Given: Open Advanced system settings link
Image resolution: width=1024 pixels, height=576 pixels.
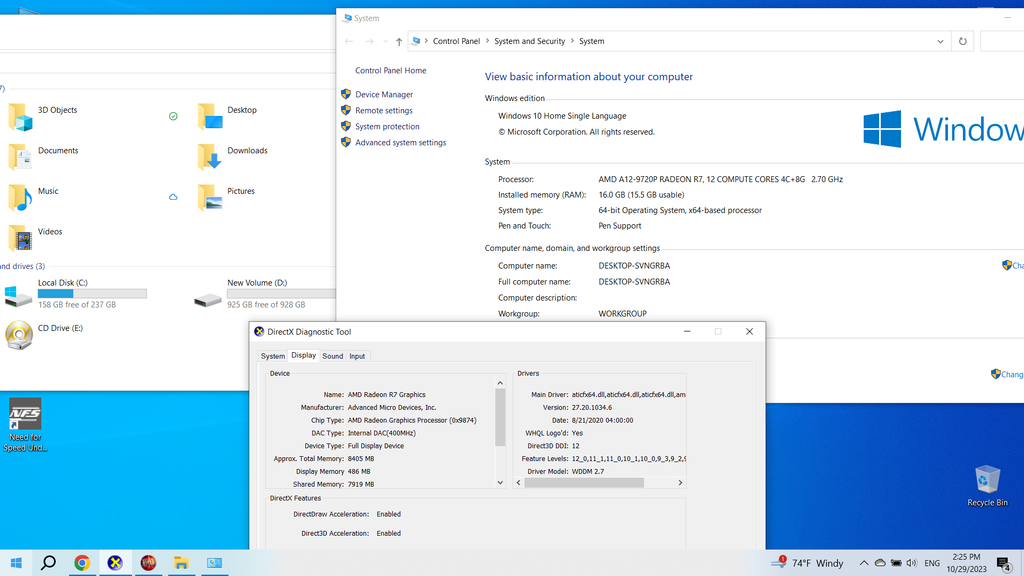Looking at the screenshot, I should point(400,142).
